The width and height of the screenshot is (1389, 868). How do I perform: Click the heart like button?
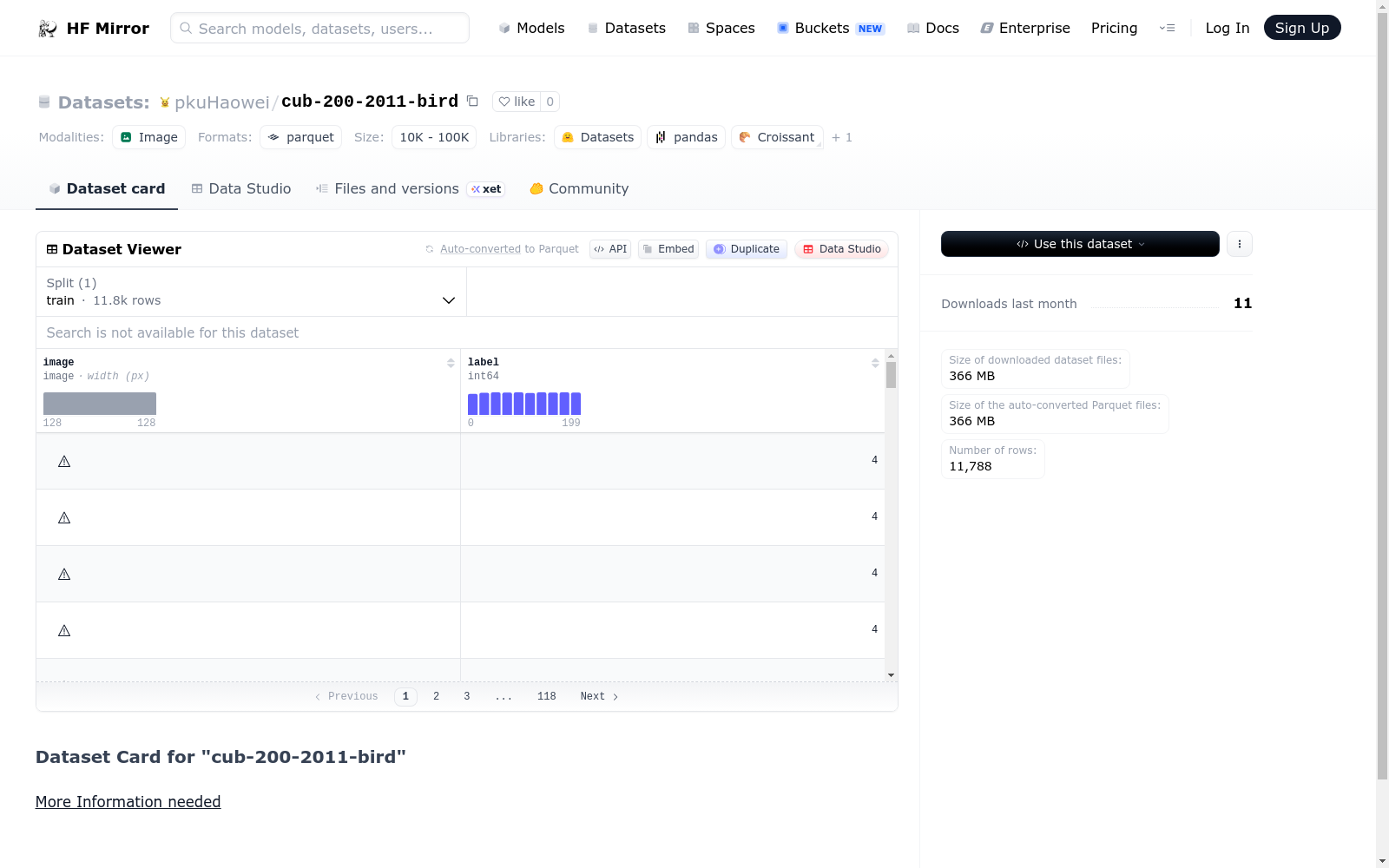point(517,102)
